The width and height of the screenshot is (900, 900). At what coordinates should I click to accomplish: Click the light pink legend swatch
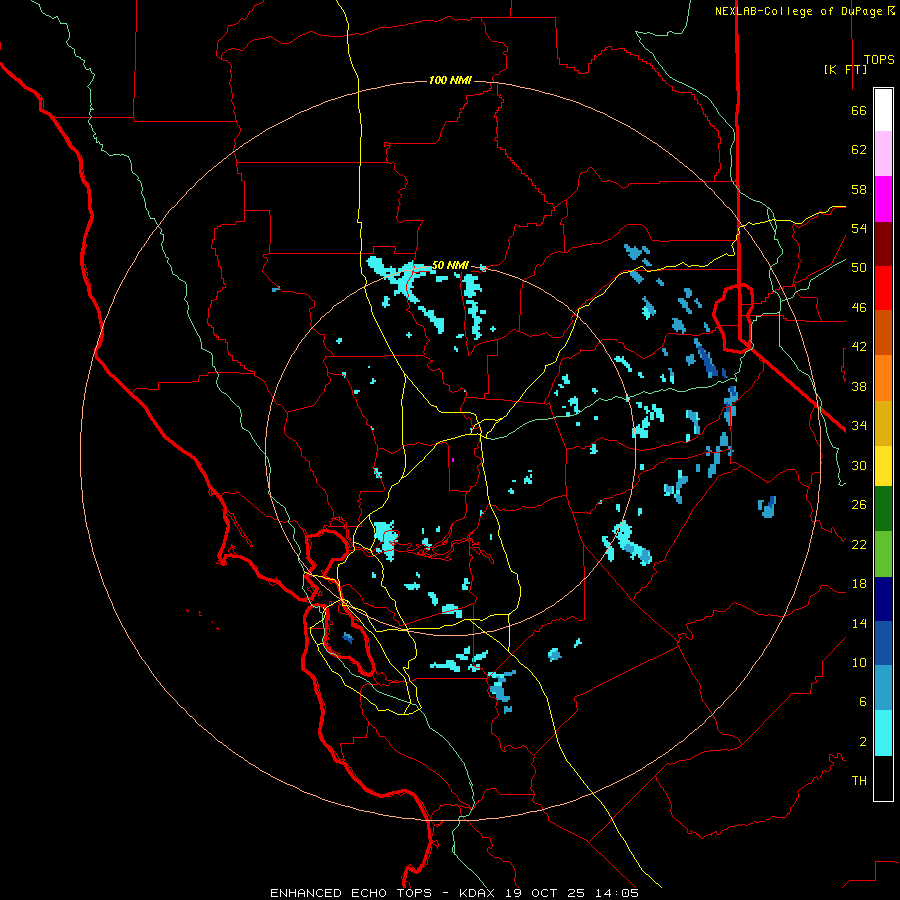883,154
